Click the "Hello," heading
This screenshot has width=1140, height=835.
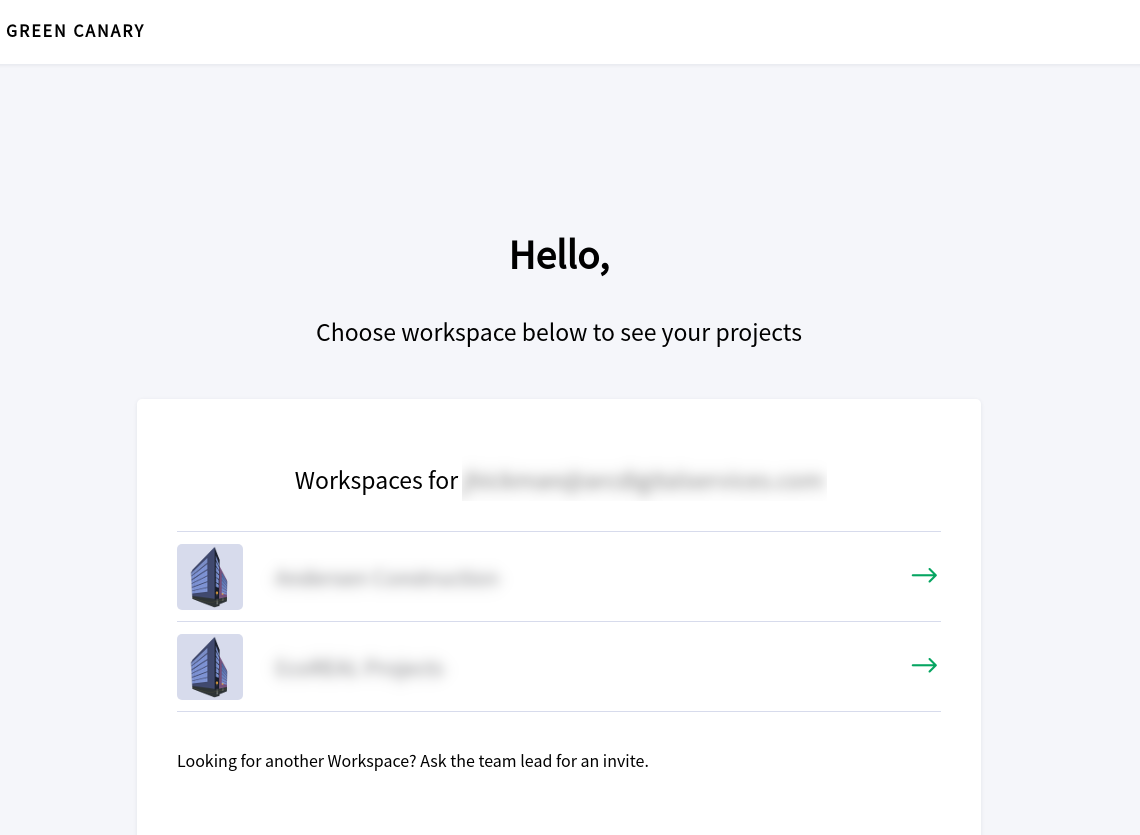pos(559,255)
